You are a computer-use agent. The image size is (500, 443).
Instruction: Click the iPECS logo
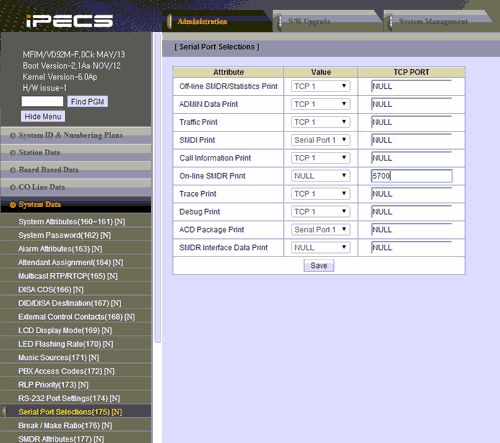[69, 21]
